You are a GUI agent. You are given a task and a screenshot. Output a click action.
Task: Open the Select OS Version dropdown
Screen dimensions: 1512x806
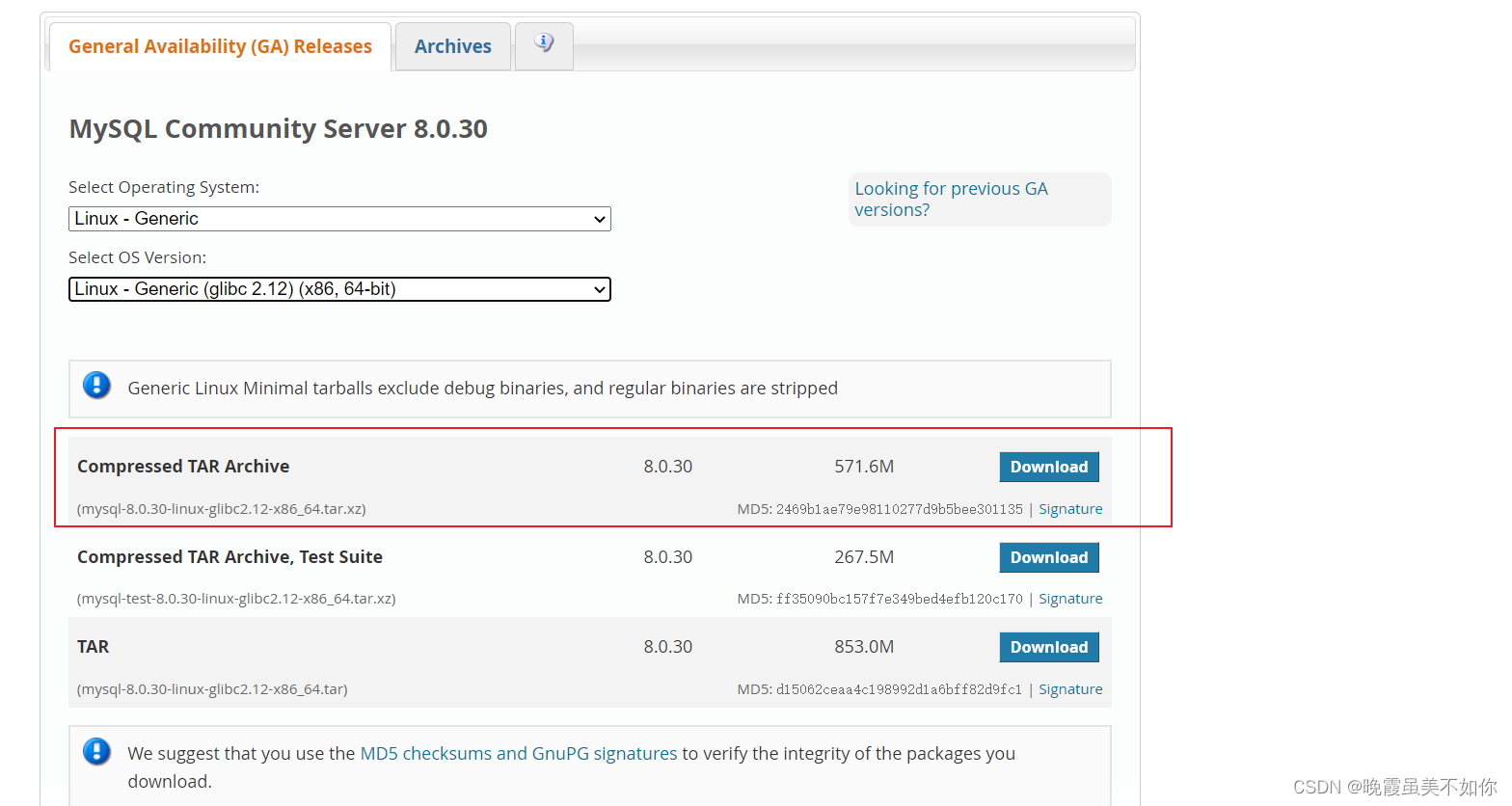coord(339,289)
